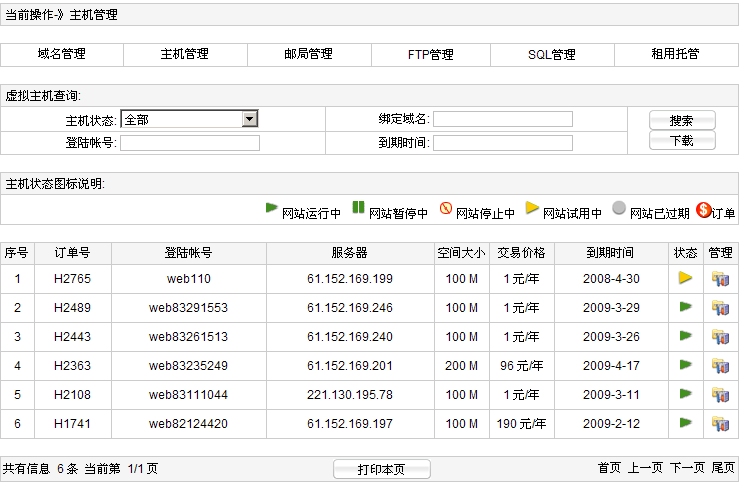742x484 pixels.
Task: Click the green running flag for H2108
Action: (x=686, y=394)
